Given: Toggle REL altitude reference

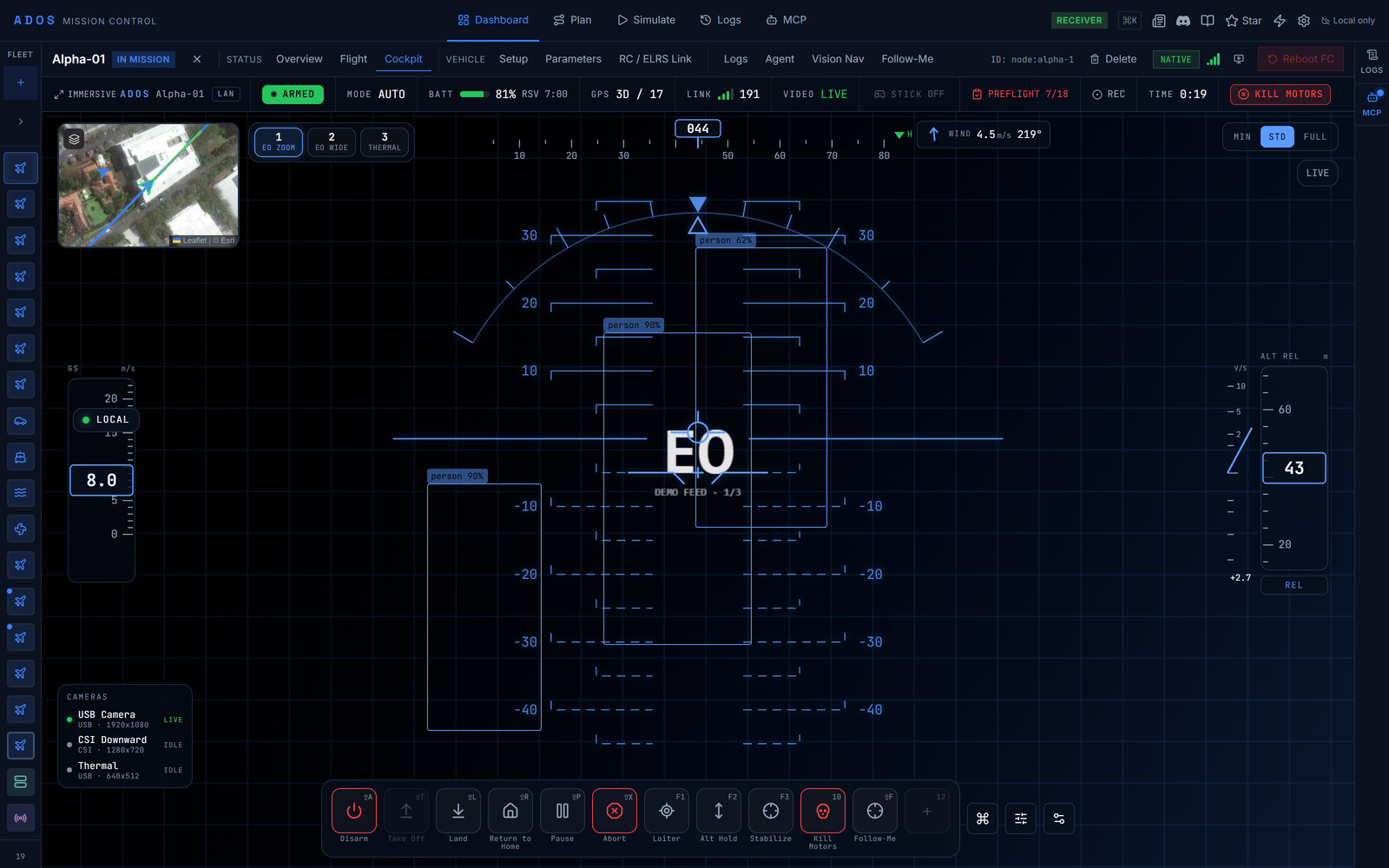Looking at the screenshot, I should click(x=1294, y=585).
